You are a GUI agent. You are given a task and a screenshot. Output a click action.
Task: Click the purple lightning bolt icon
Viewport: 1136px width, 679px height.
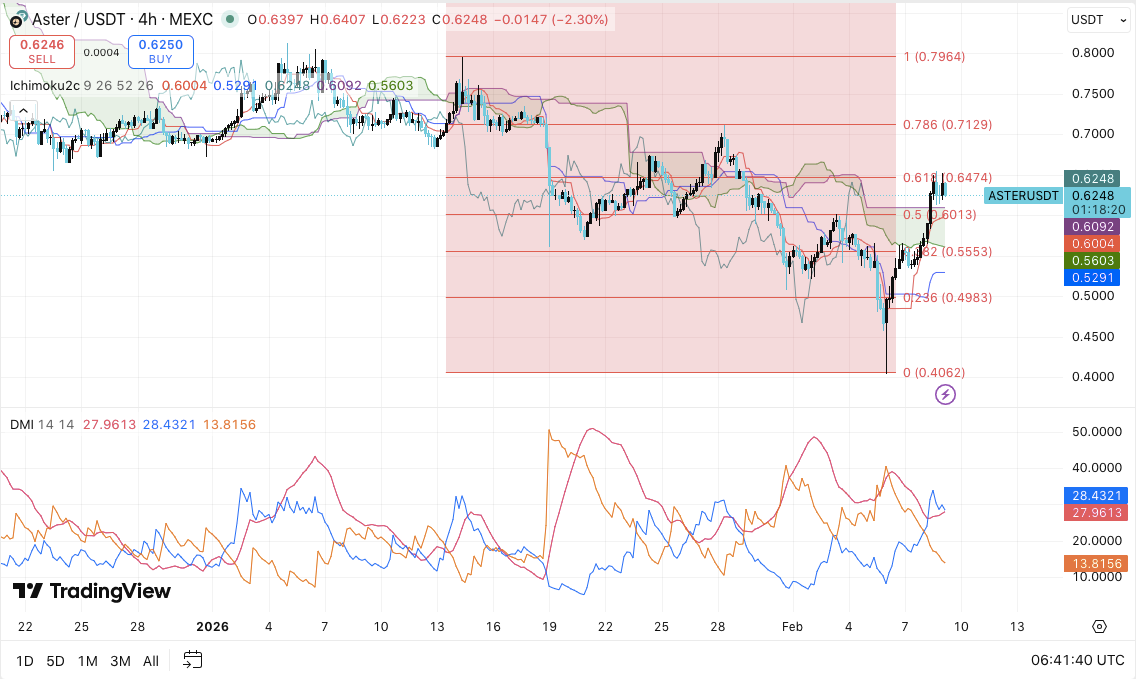pyautogui.click(x=945, y=395)
